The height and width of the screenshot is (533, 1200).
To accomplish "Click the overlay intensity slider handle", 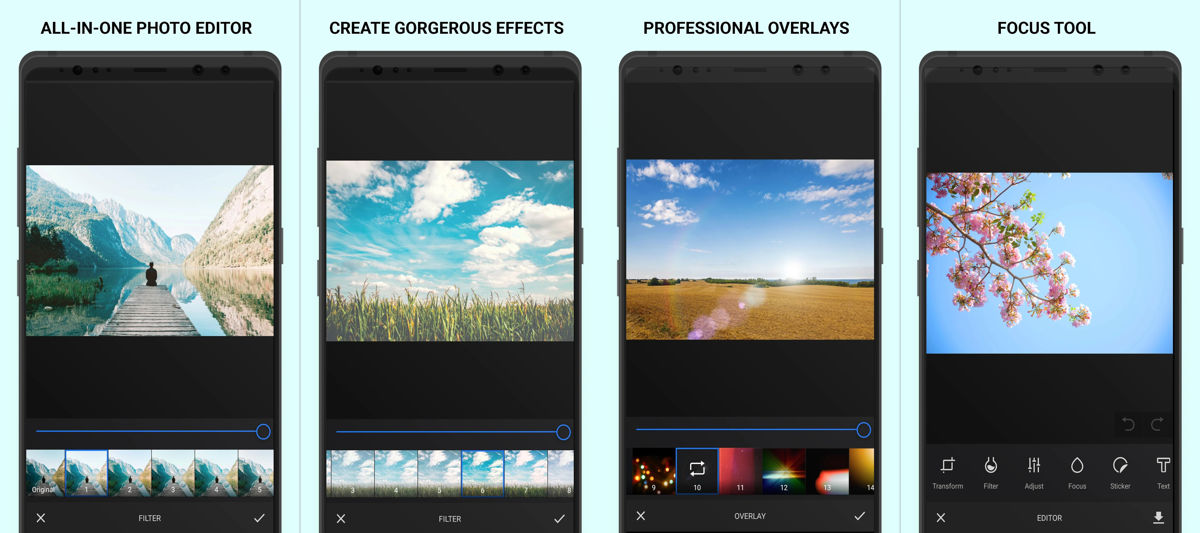I will 863,430.
